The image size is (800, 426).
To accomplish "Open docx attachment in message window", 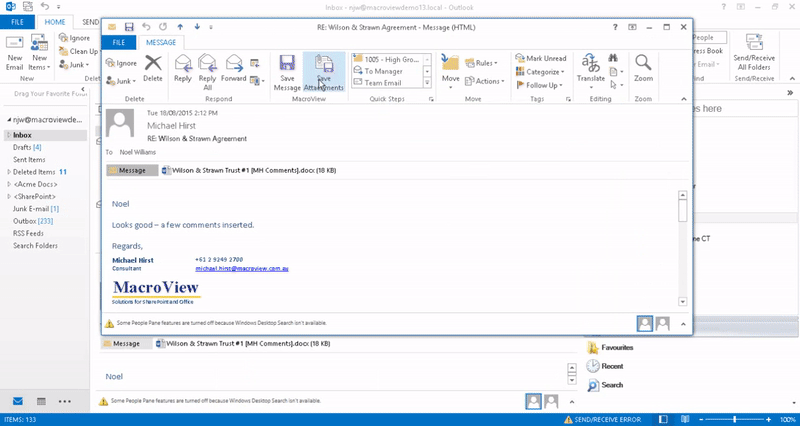I will tap(249, 170).
